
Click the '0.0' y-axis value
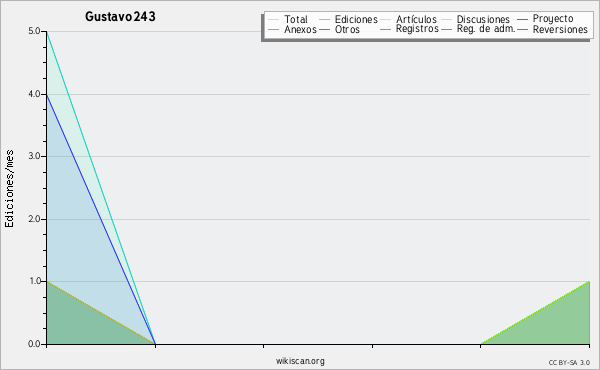[34, 344]
